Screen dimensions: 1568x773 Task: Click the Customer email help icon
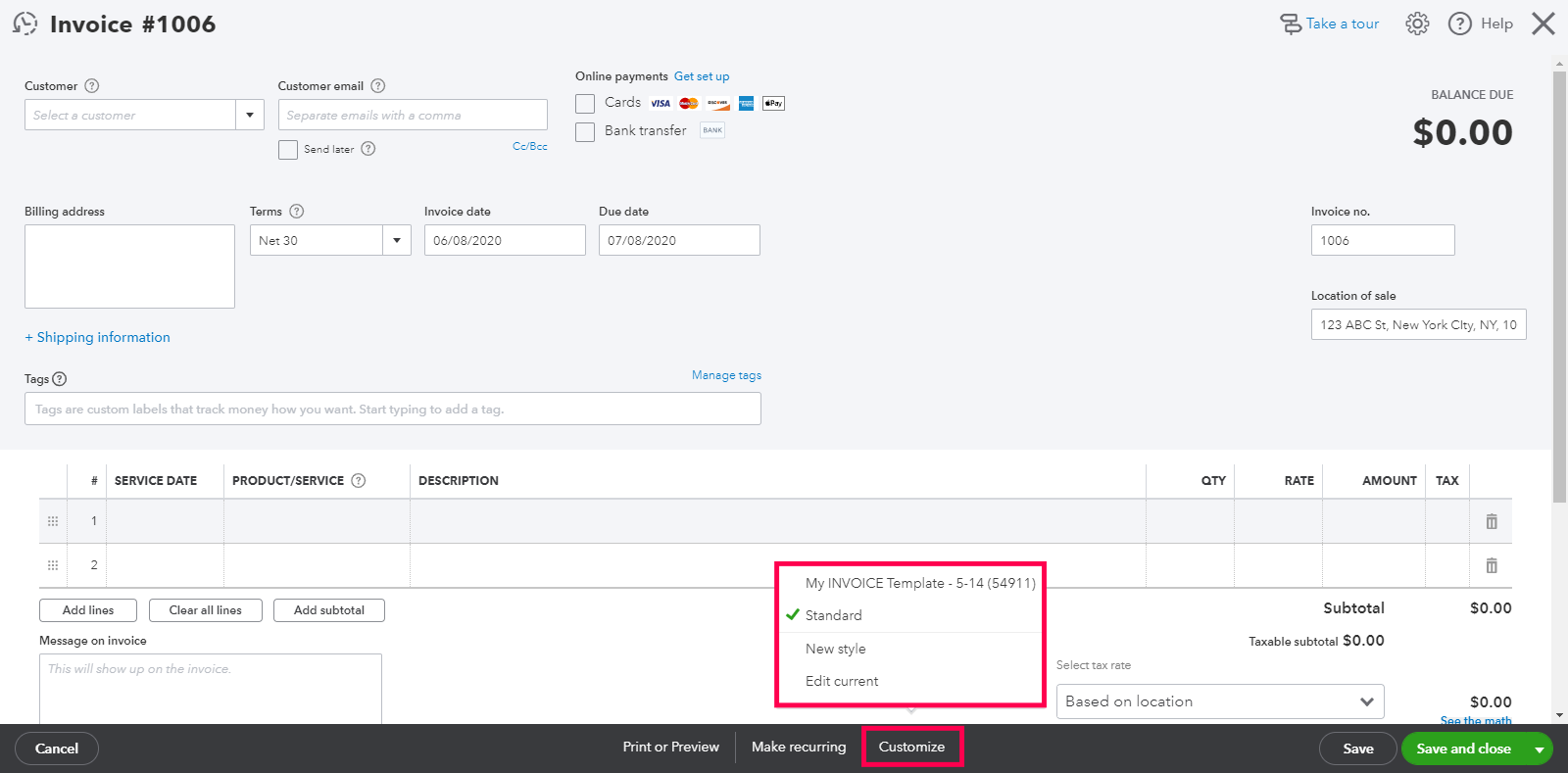[x=378, y=86]
